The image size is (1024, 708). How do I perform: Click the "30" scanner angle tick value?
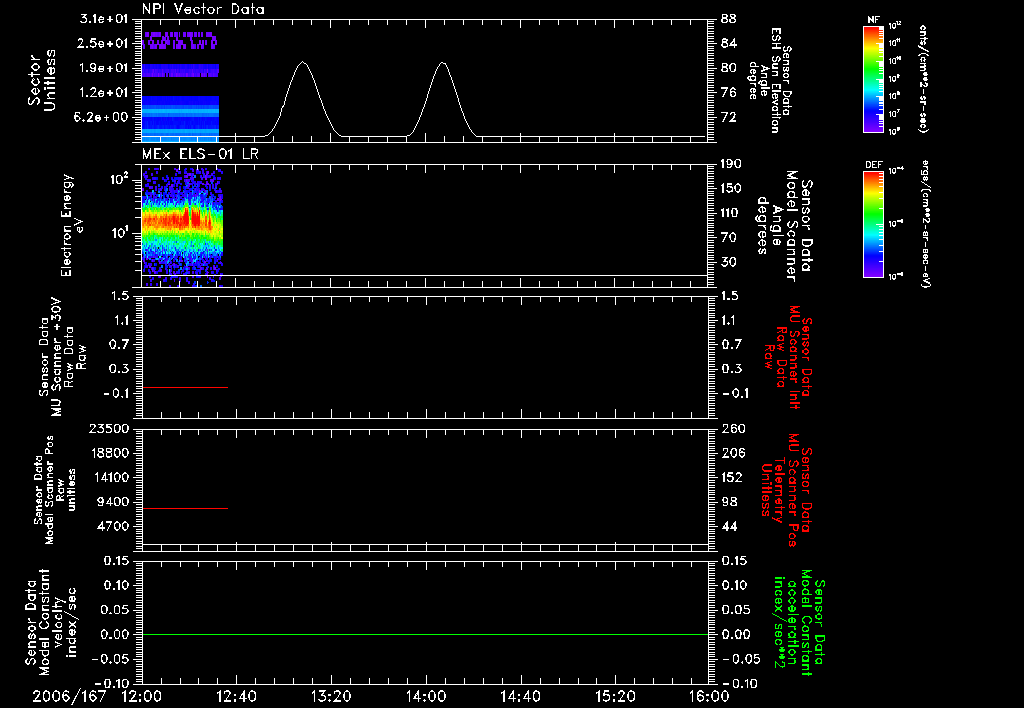click(729, 262)
